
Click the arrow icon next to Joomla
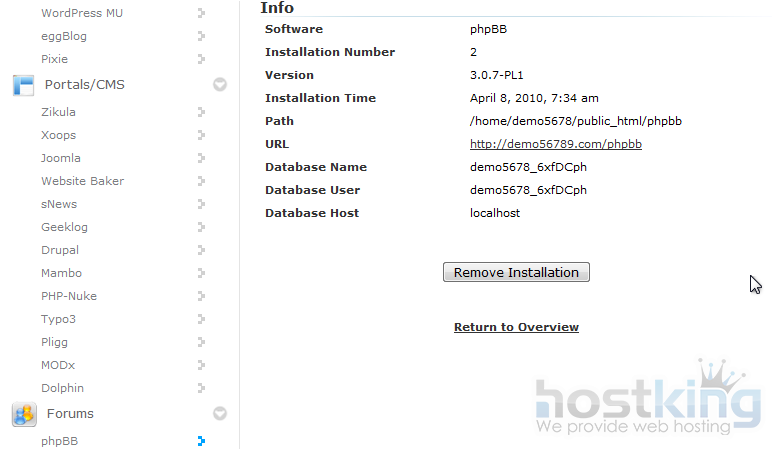pyautogui.click(x=201, y=158)
